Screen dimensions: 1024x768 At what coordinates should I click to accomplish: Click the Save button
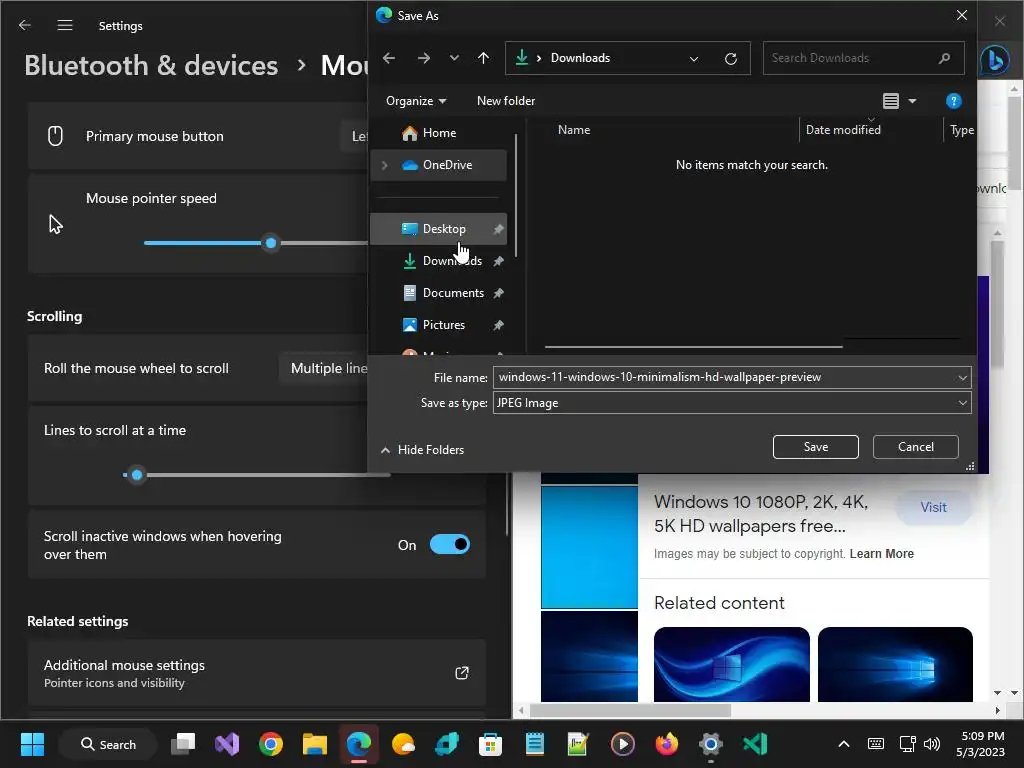816,447
